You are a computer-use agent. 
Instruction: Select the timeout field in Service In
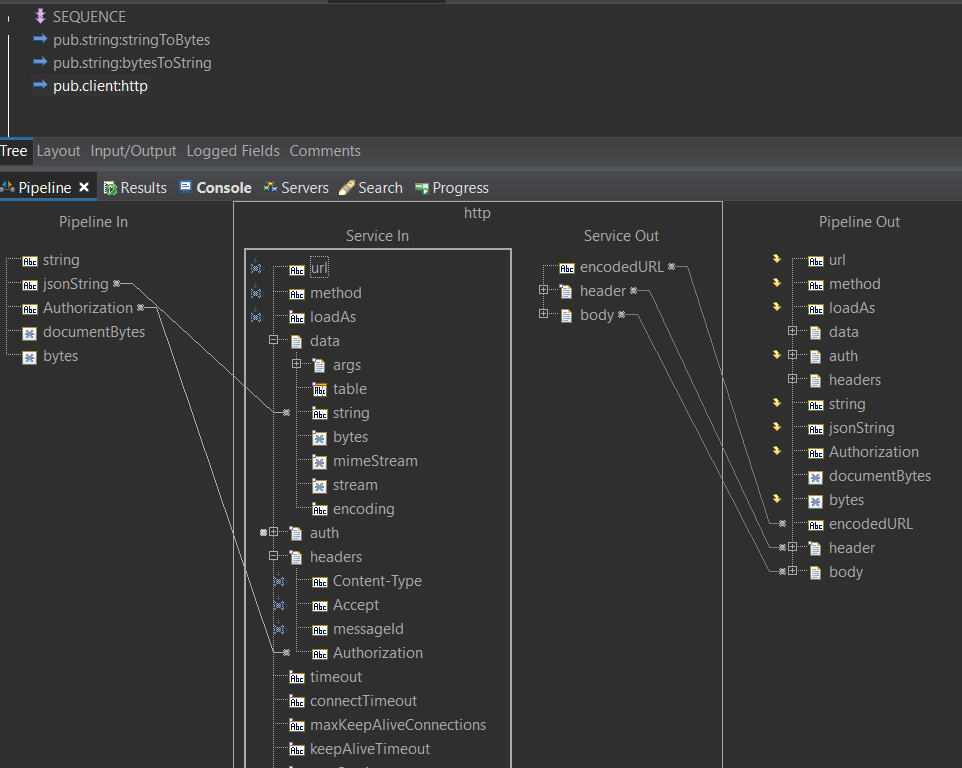pos(335,676)
